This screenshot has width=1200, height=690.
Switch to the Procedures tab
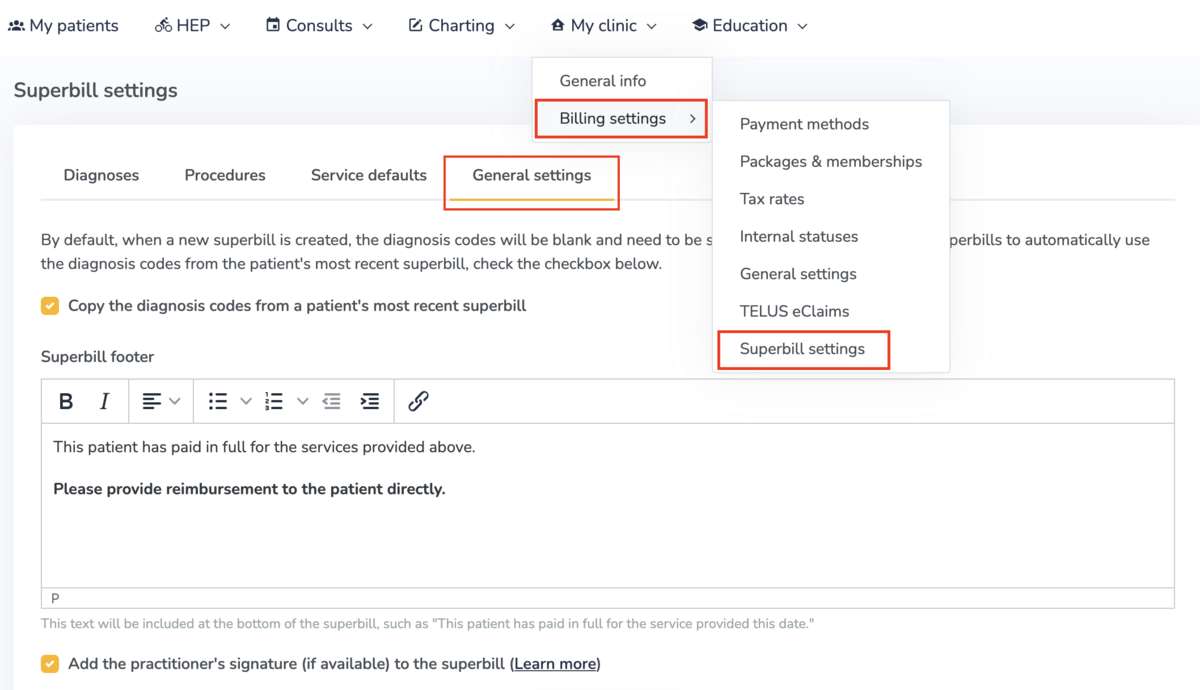click(225, 175)
